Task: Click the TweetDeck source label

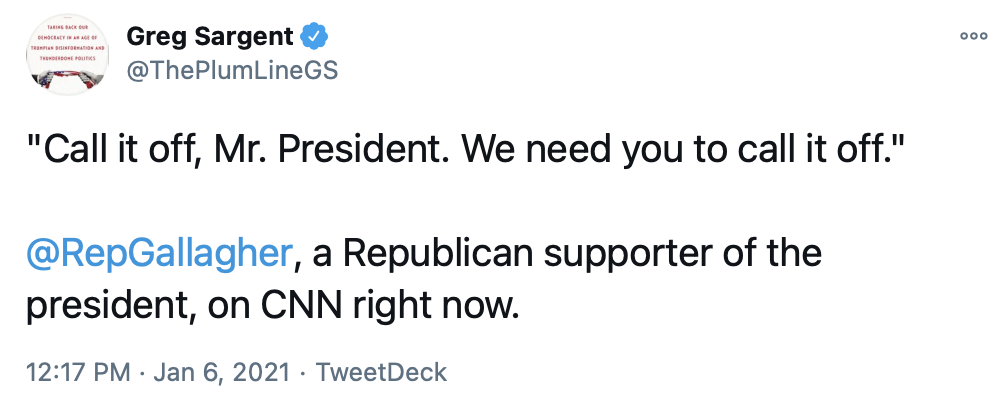Action: click(x=381, y=373)
